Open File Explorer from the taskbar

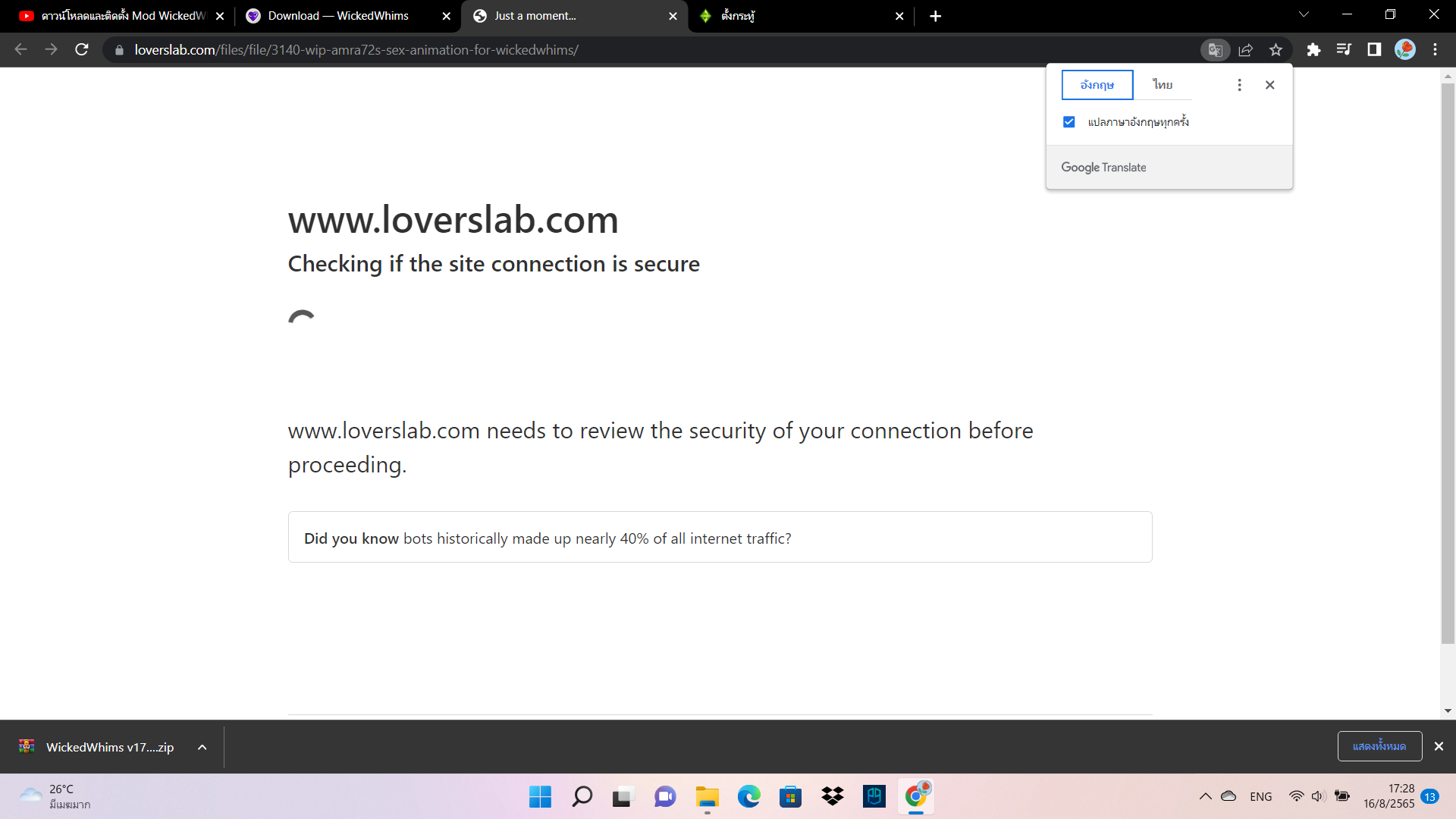pos(707,796)
